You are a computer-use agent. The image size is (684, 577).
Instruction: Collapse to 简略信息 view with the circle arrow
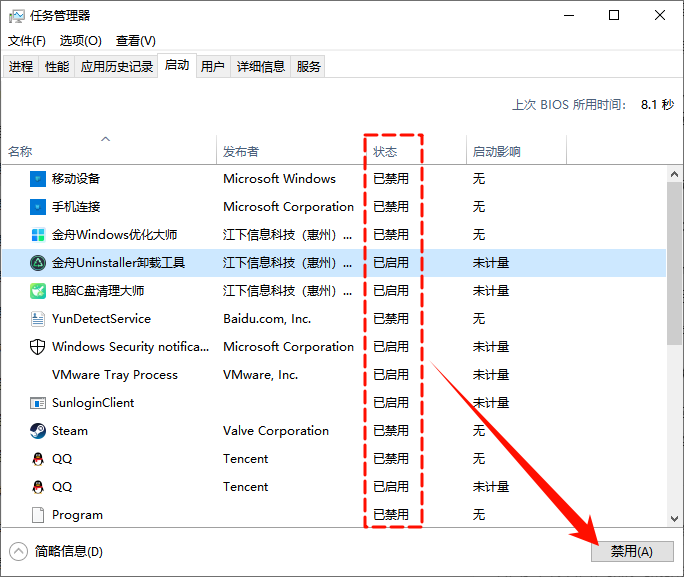click(x=18, y=551)
